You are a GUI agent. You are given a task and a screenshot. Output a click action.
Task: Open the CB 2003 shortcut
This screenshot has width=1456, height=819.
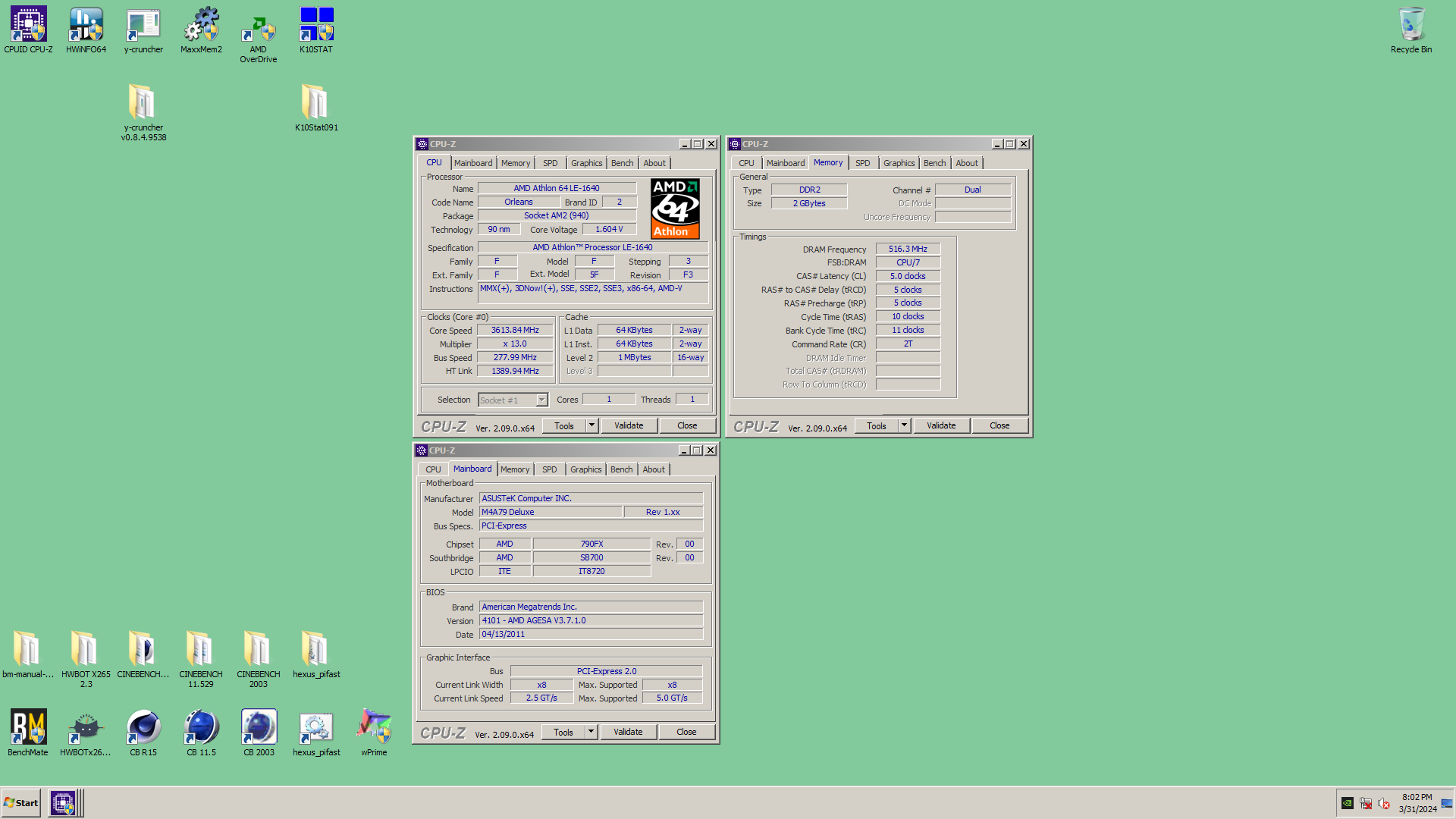[x=259, y=732]
